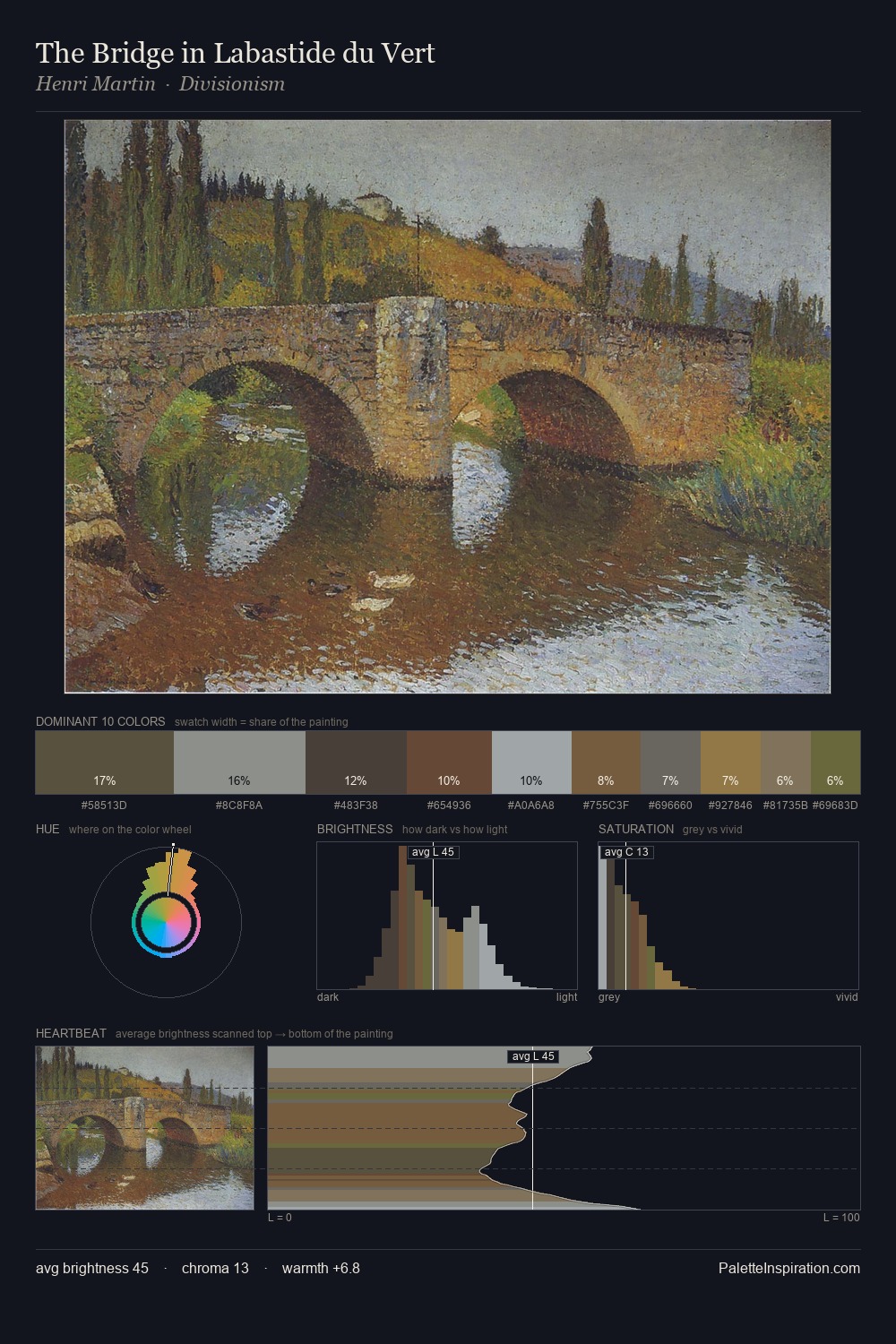This screenshot has width=896, height=1344.
Task: Click hex code #58513D label
Action: 104,805
